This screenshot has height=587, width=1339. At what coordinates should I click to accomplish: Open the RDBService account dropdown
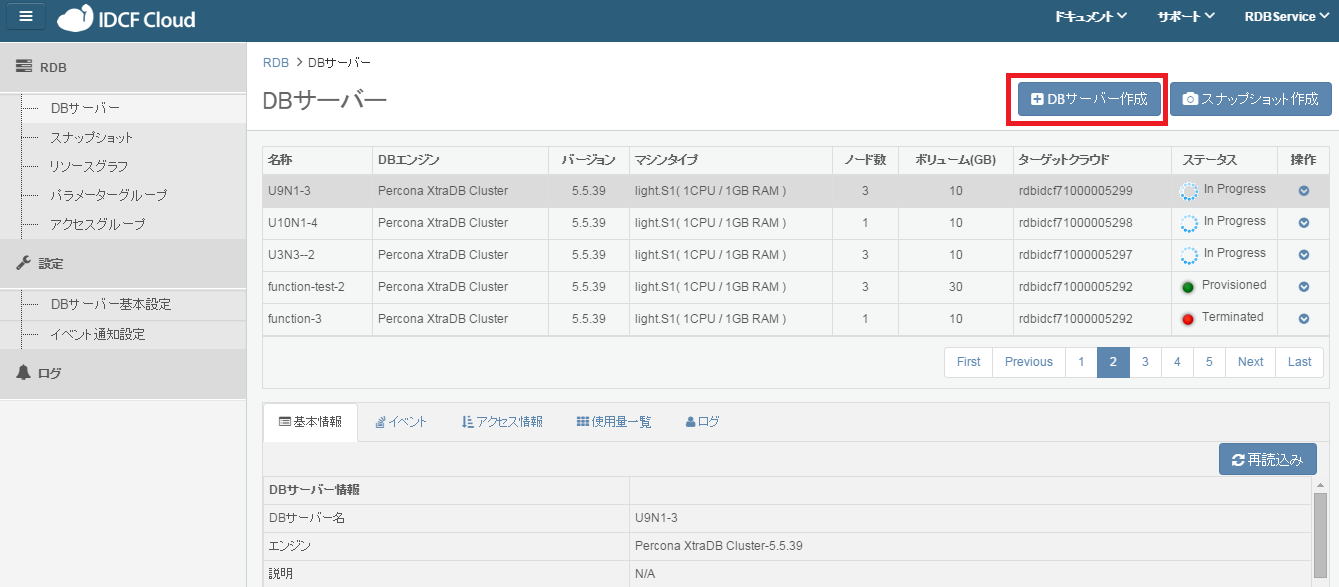(x=1286, y=17)
